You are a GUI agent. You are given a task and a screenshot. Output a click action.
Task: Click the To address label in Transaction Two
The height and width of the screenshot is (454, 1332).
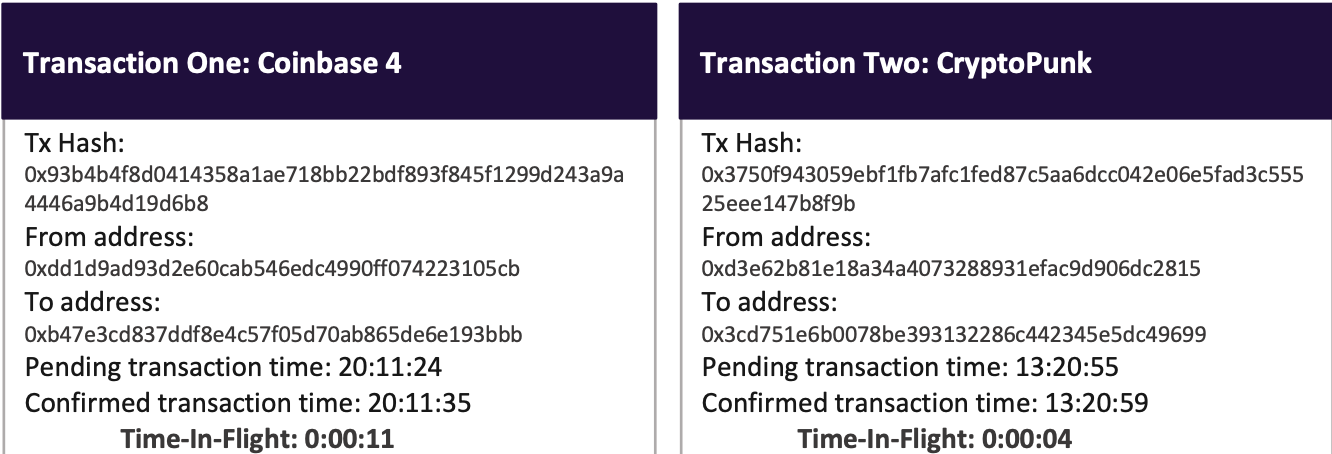(x=770, y=302)
